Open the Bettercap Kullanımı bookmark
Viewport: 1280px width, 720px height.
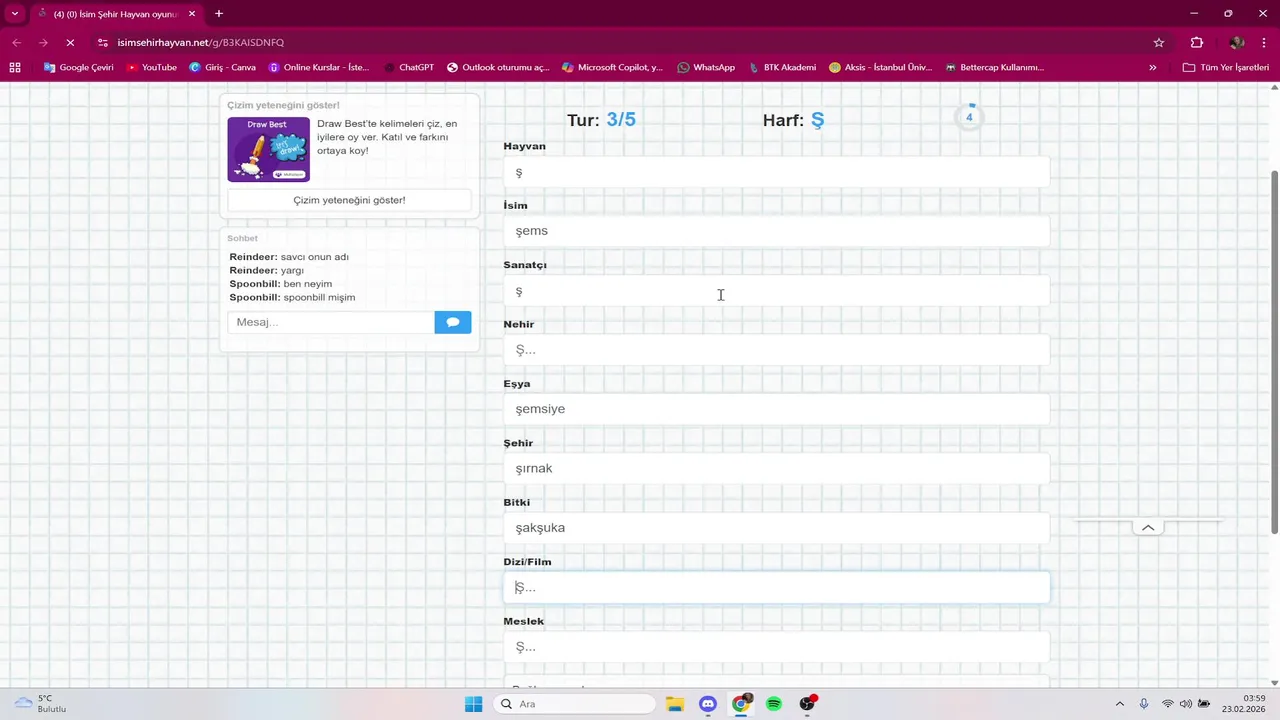pos(994,67)
